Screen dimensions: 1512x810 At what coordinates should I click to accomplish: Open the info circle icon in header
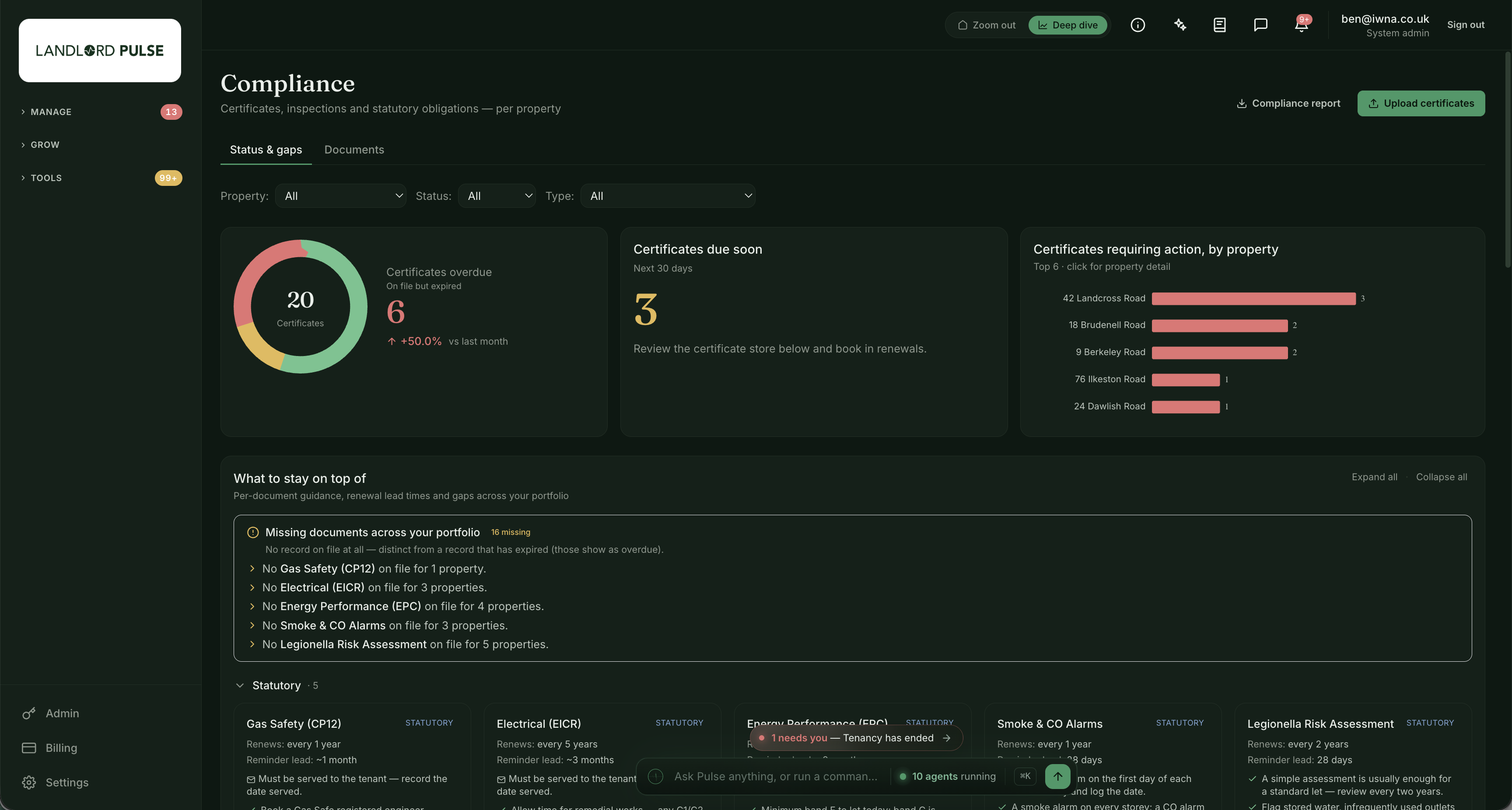(1137, 24)
